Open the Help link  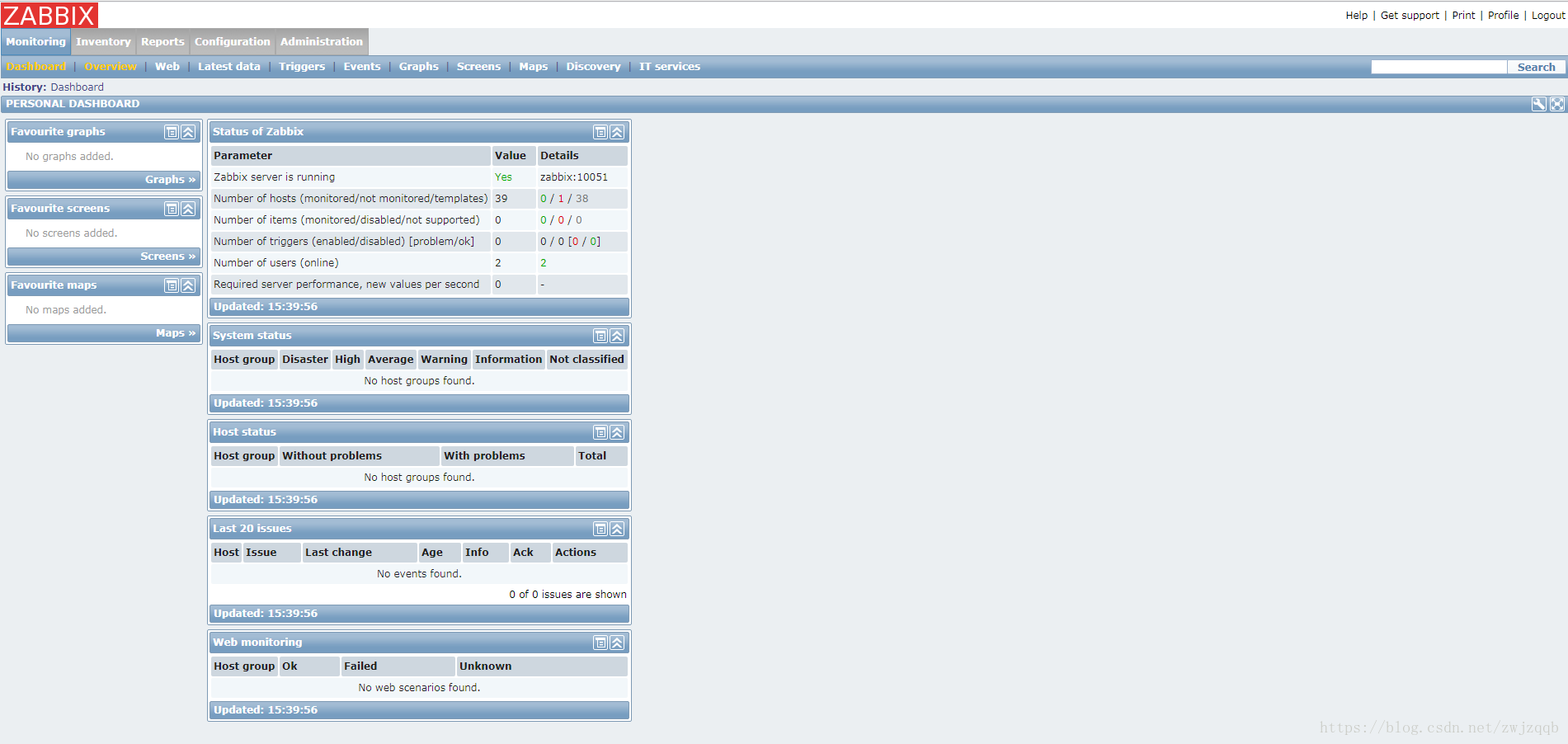pos(1356,15)
